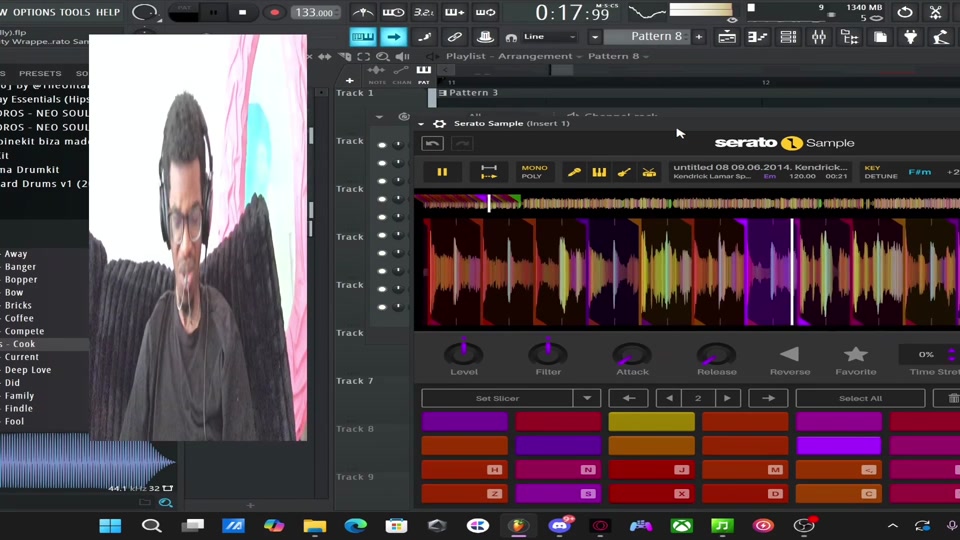Click the stamp tool hat icon
Screen dimensions: 960x540
click(485, 37)
